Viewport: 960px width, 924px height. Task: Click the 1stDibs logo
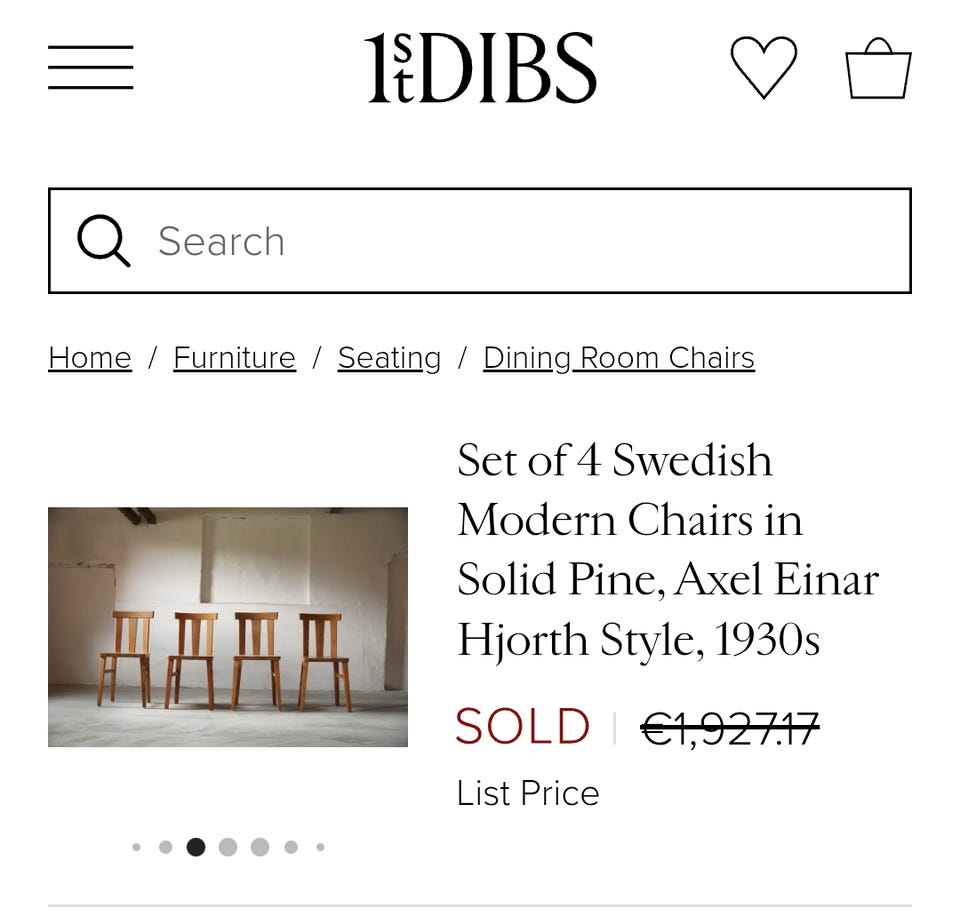pyautogui.click(x=481, y=68)
